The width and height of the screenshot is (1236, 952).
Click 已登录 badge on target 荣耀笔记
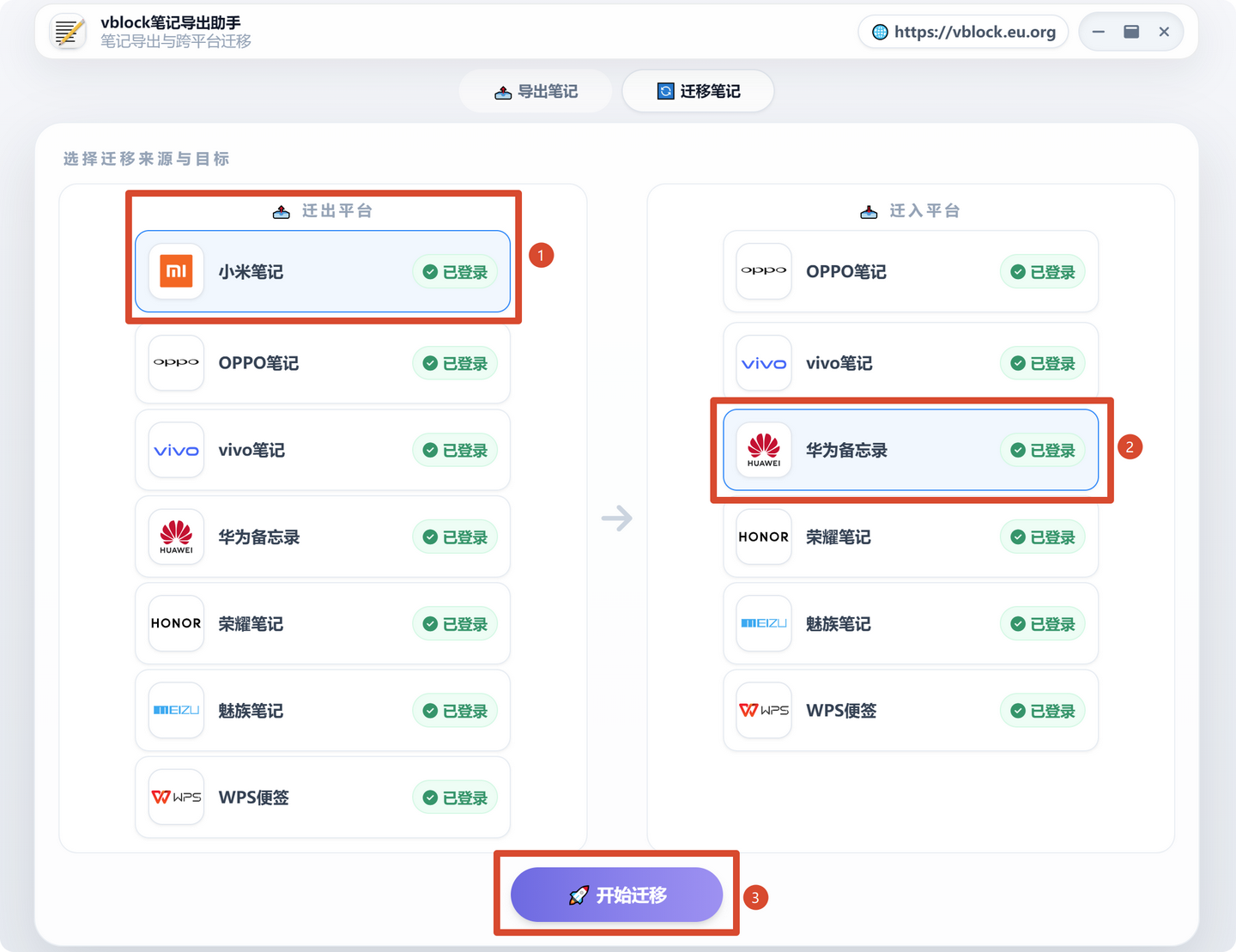(x=1043, y=537)
